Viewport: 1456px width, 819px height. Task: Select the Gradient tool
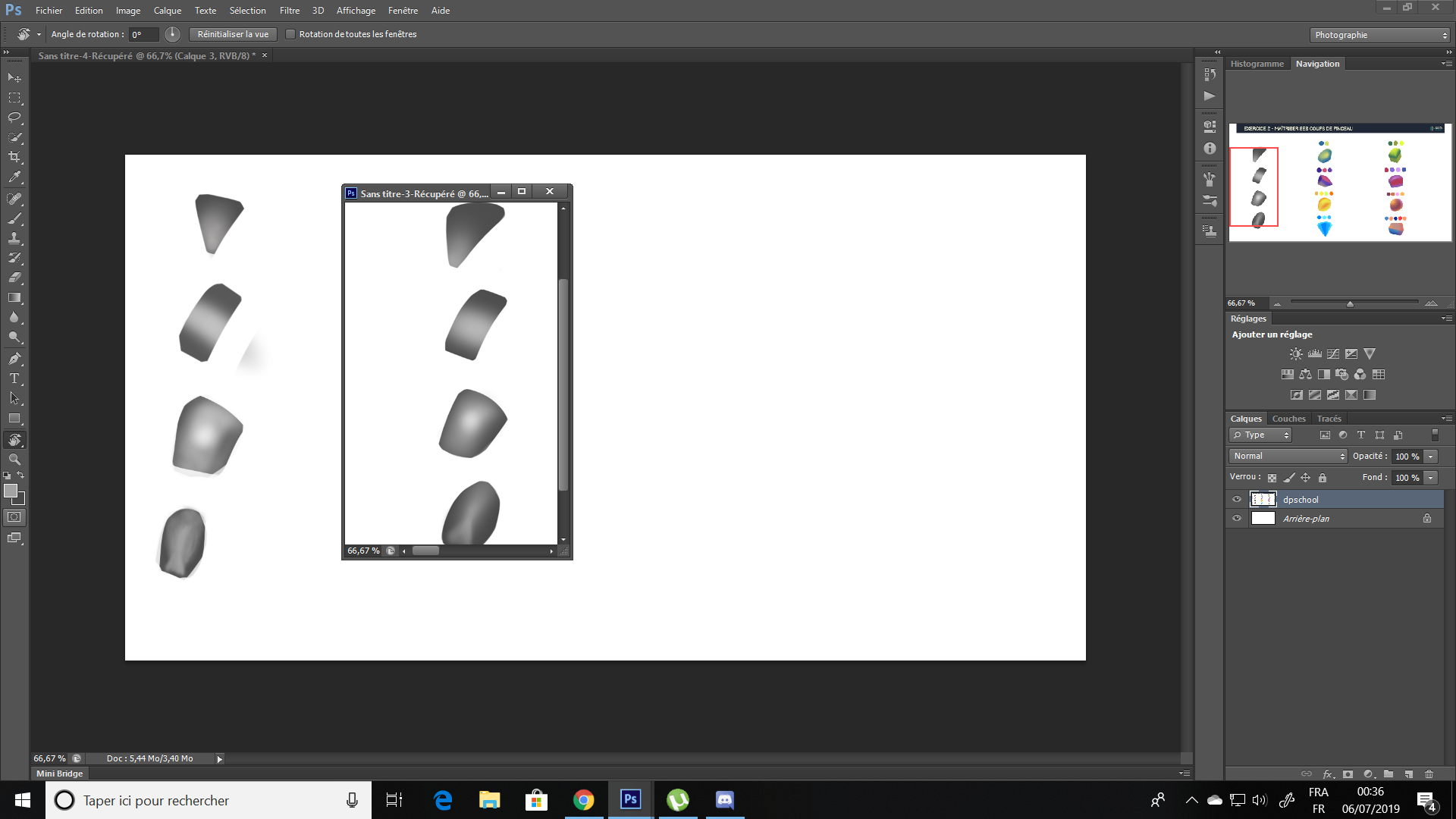[14, 297]
